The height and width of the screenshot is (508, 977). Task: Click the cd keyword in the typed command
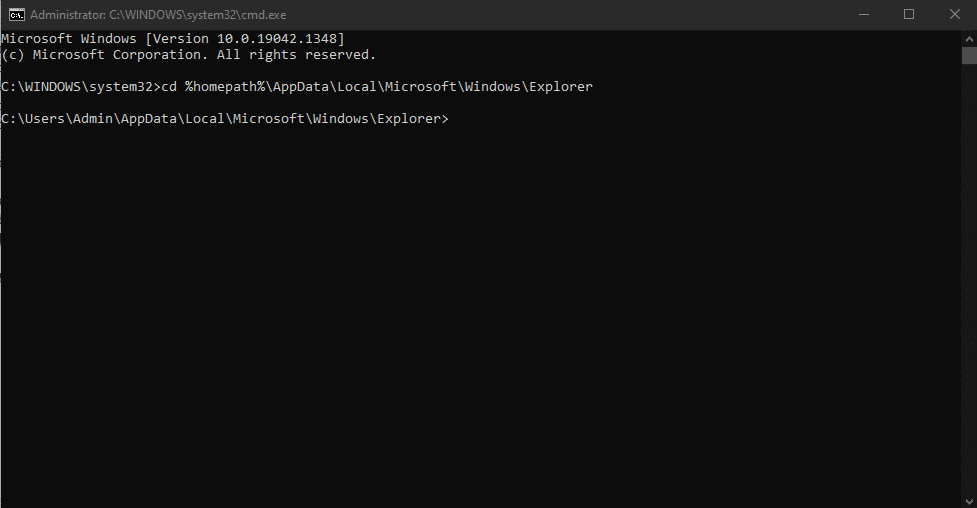click(168, 87)
